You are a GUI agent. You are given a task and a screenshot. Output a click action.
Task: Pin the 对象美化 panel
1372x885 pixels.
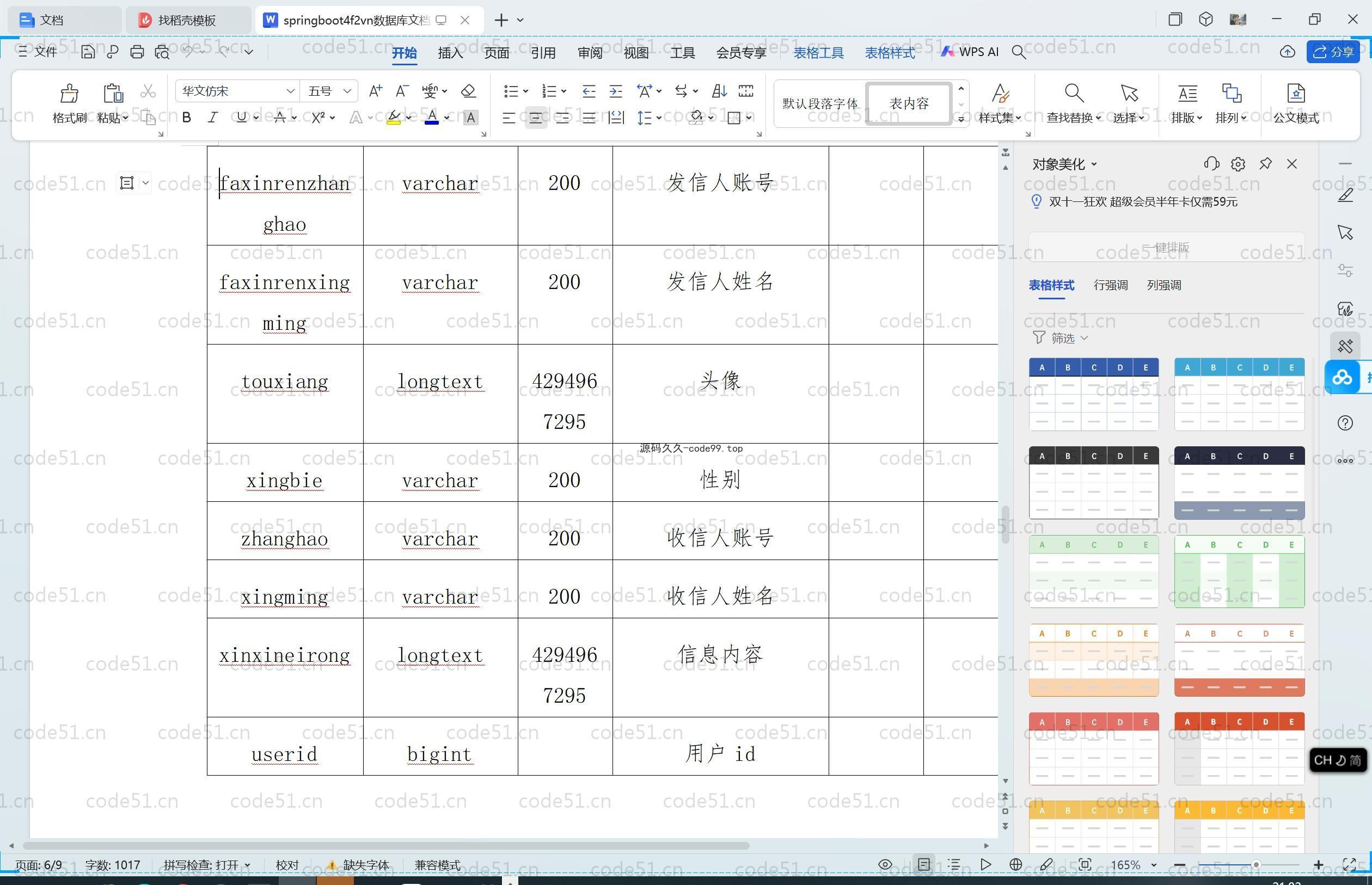click(x=1265, y=164)
